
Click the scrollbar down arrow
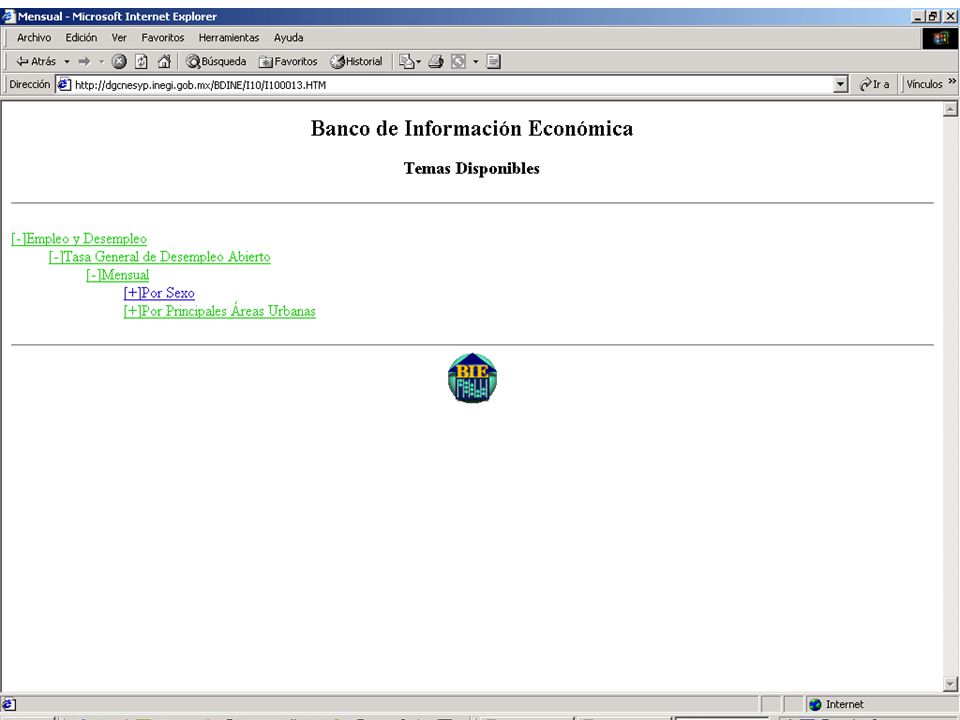(950, 684)
